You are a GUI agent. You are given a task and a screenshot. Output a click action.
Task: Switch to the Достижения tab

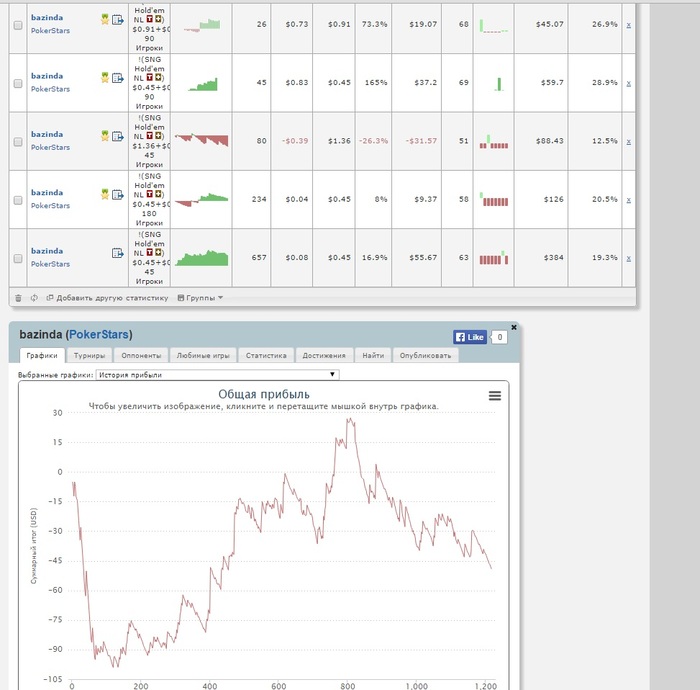tap(324, 355)
